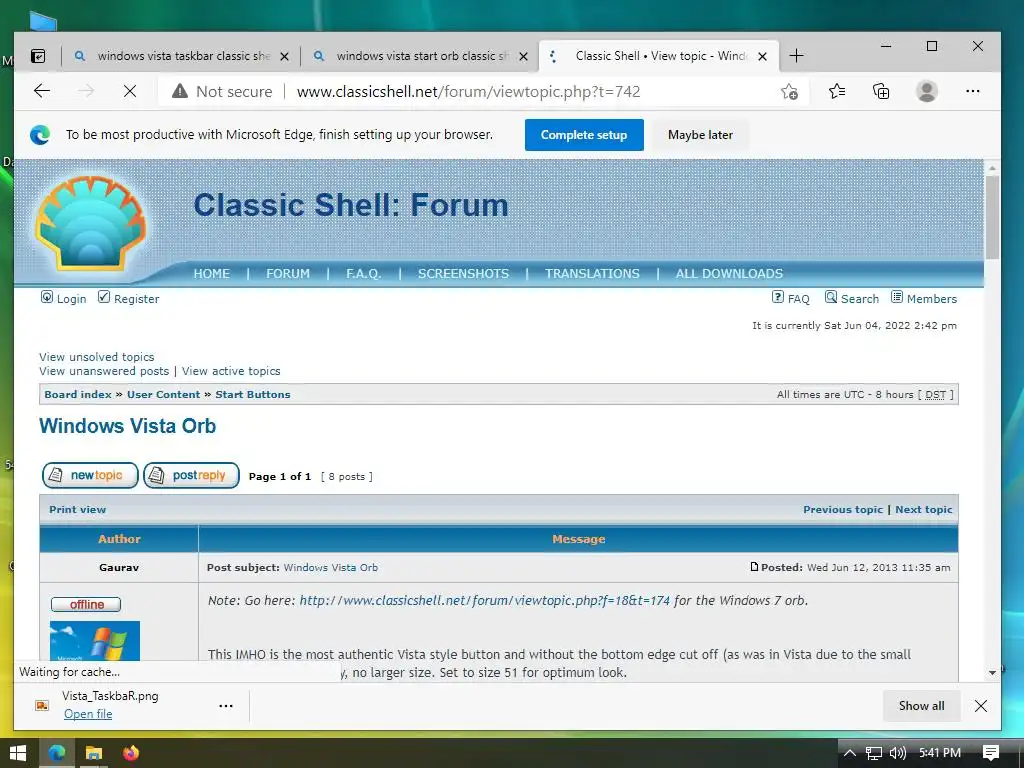Stop loading the page with X button
The image size is (1024, 768).
[130, 91]
